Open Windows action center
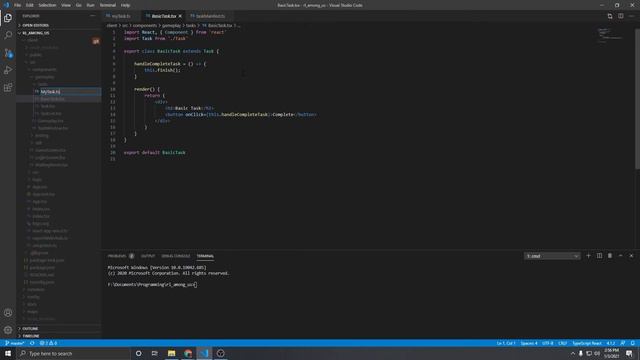The height and width of the screenshot is (360, 640). [629, 353]
